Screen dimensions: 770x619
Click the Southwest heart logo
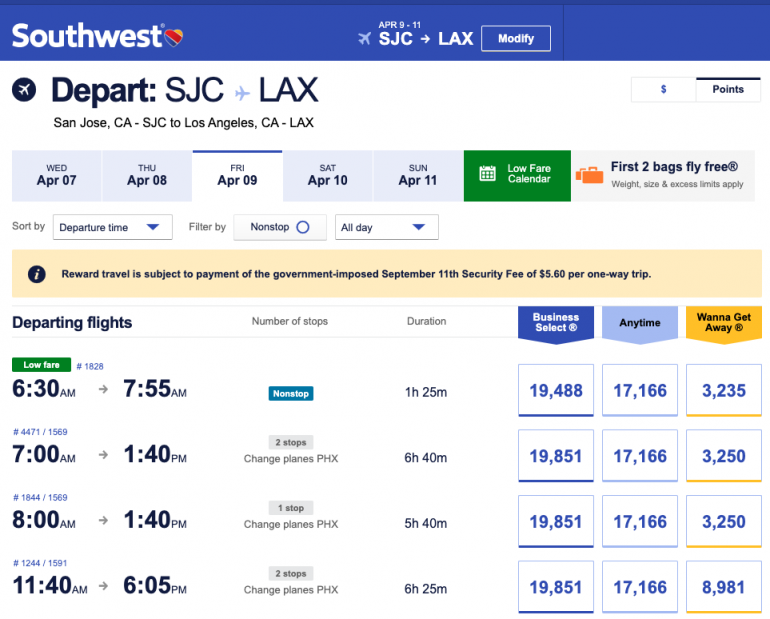point(176,38)
